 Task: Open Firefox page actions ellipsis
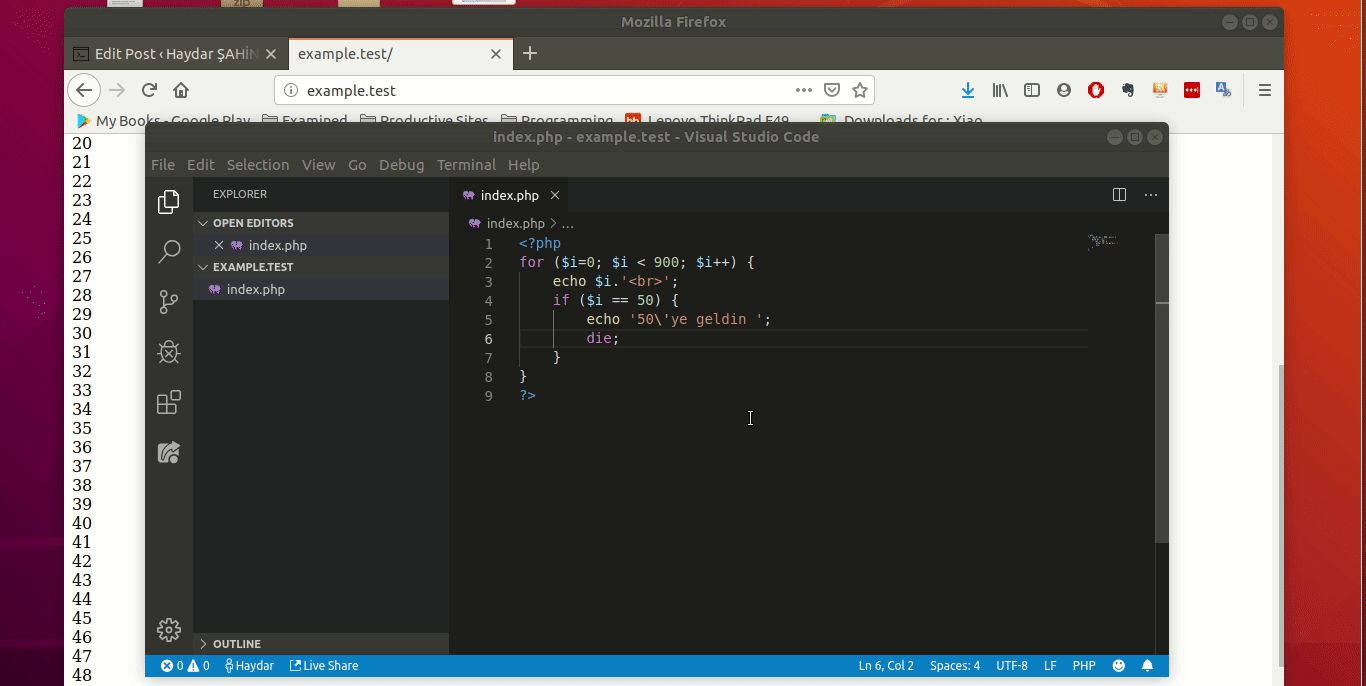pyautogui.click(x=804, y=90)
